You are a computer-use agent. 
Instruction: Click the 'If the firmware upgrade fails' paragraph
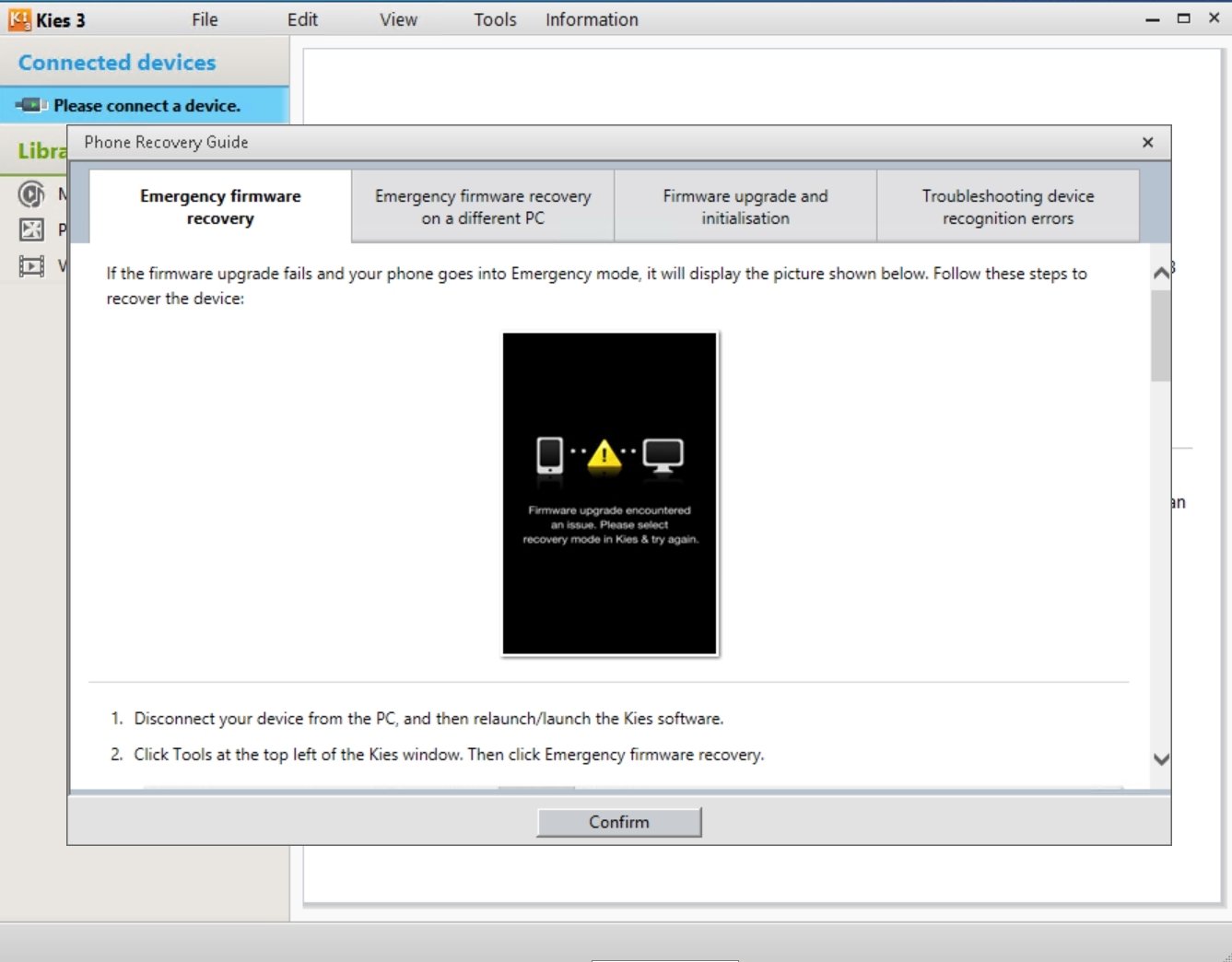click(596, 286)
